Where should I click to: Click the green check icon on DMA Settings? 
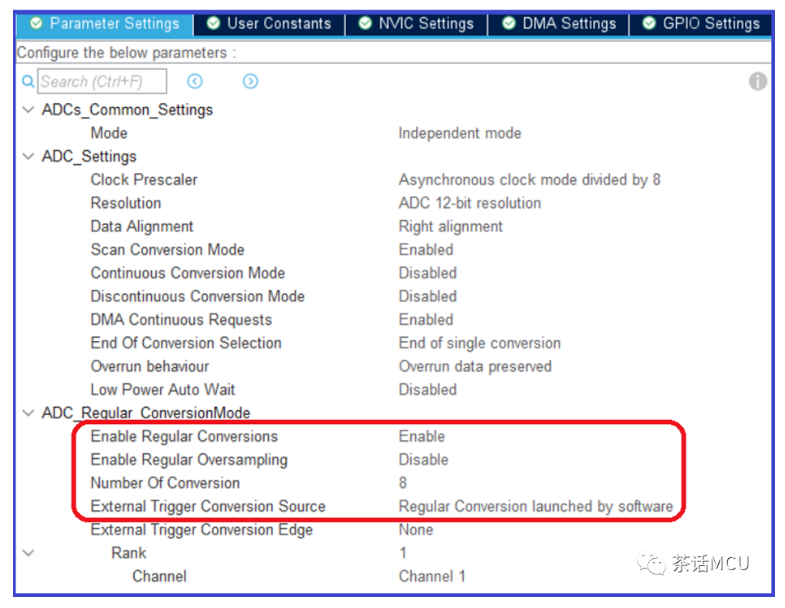509,23
